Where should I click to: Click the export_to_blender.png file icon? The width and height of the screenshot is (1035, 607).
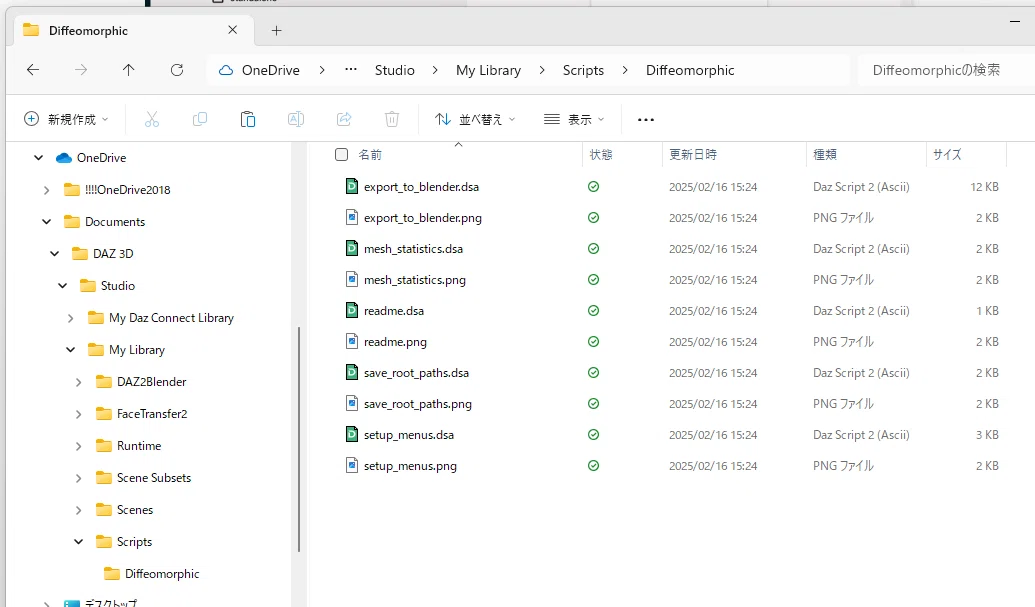pos(352,217)
